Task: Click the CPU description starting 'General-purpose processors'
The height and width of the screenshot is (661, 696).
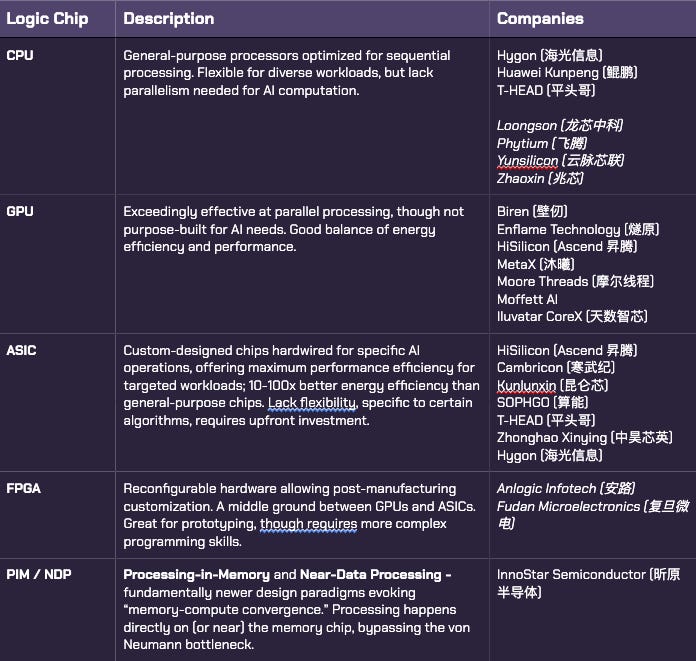Action: coord(287,73)
